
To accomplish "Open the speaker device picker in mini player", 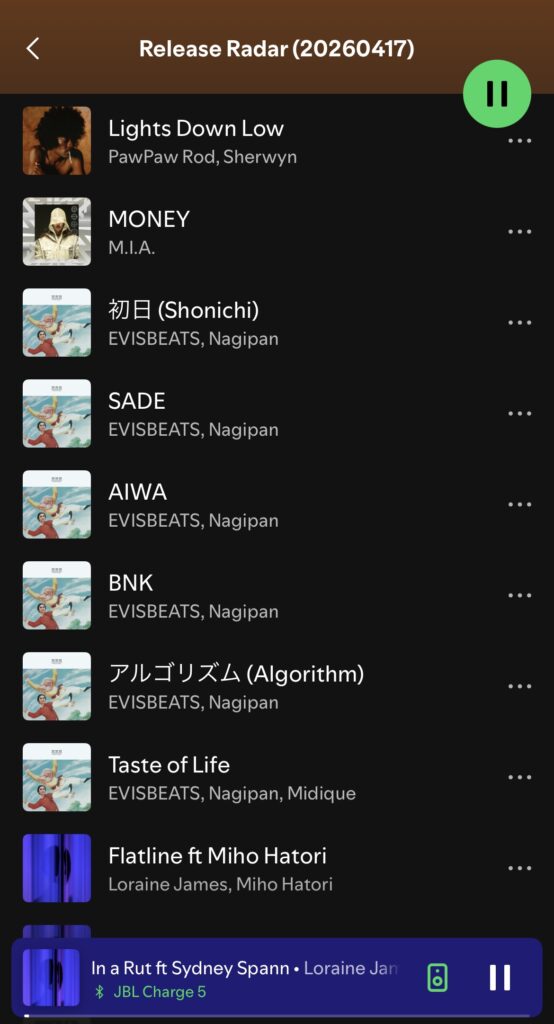I will coord(438,978).
